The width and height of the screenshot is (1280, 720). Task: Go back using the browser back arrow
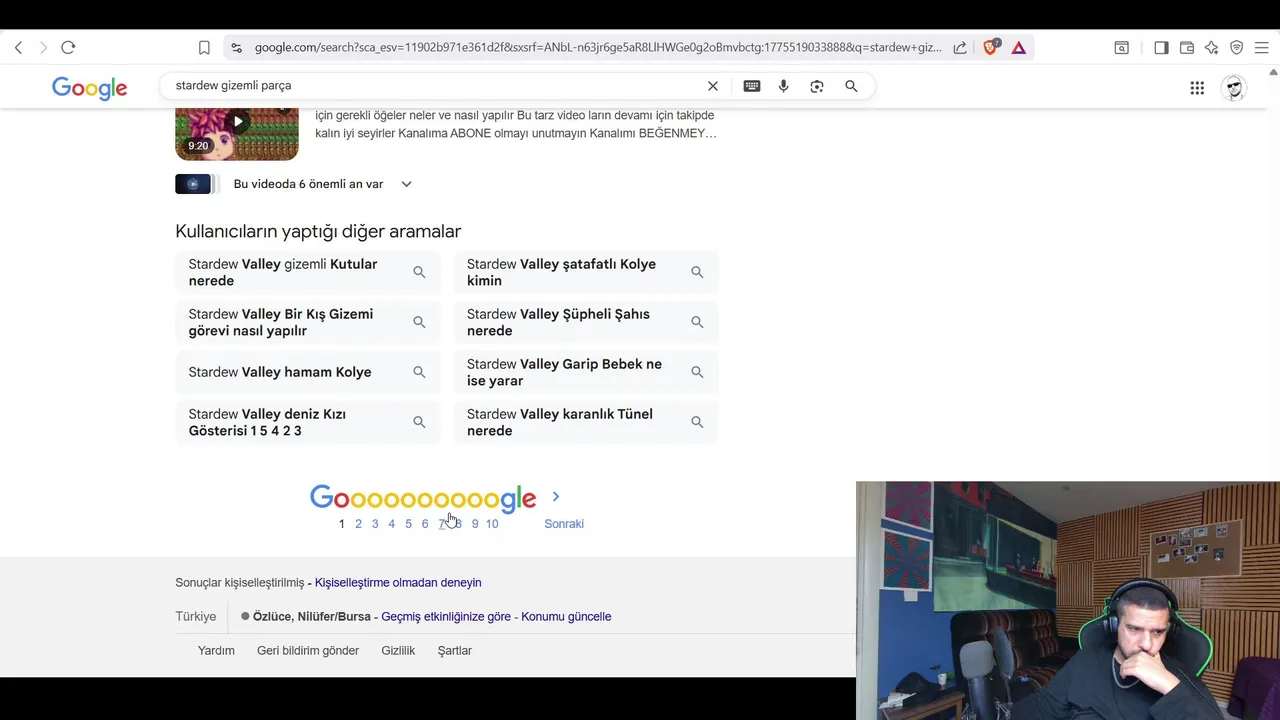click(x=18, y=47)
